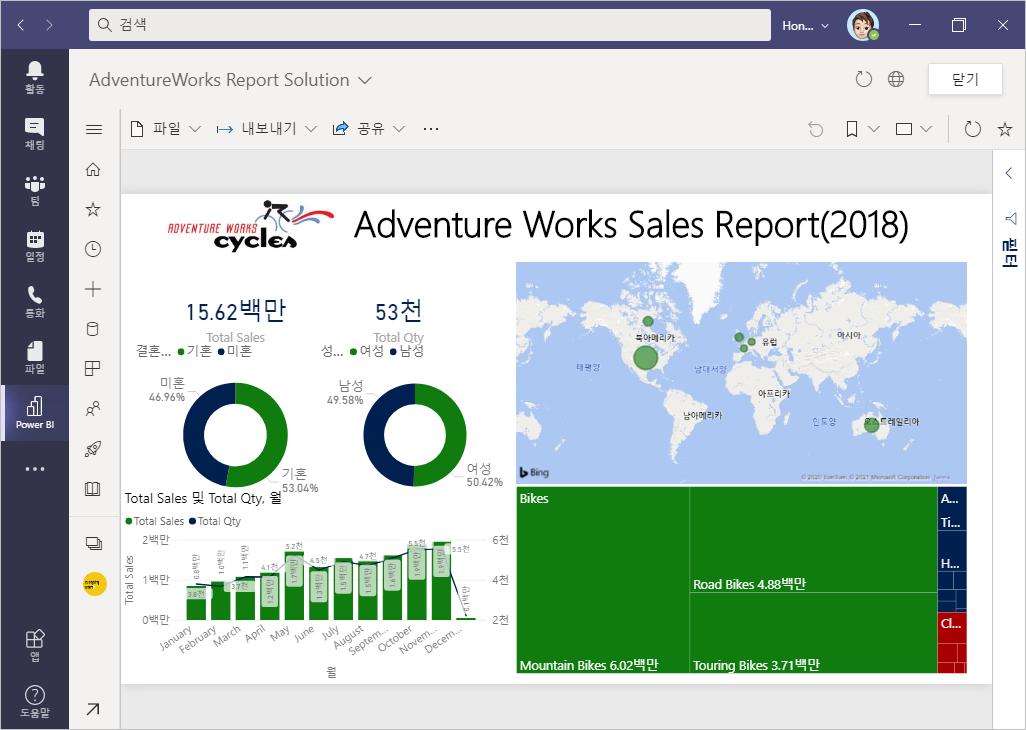This screenshot has width=1026, height=730.
Task: Click the Adventure Works Cycles logo
Action: pyautogui.click(x=251, y=226)
